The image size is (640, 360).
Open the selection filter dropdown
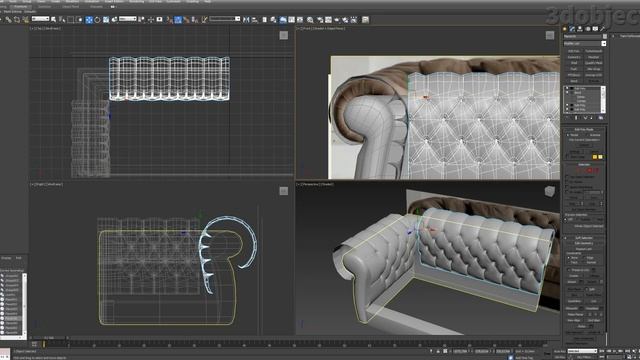pos(40,19)
